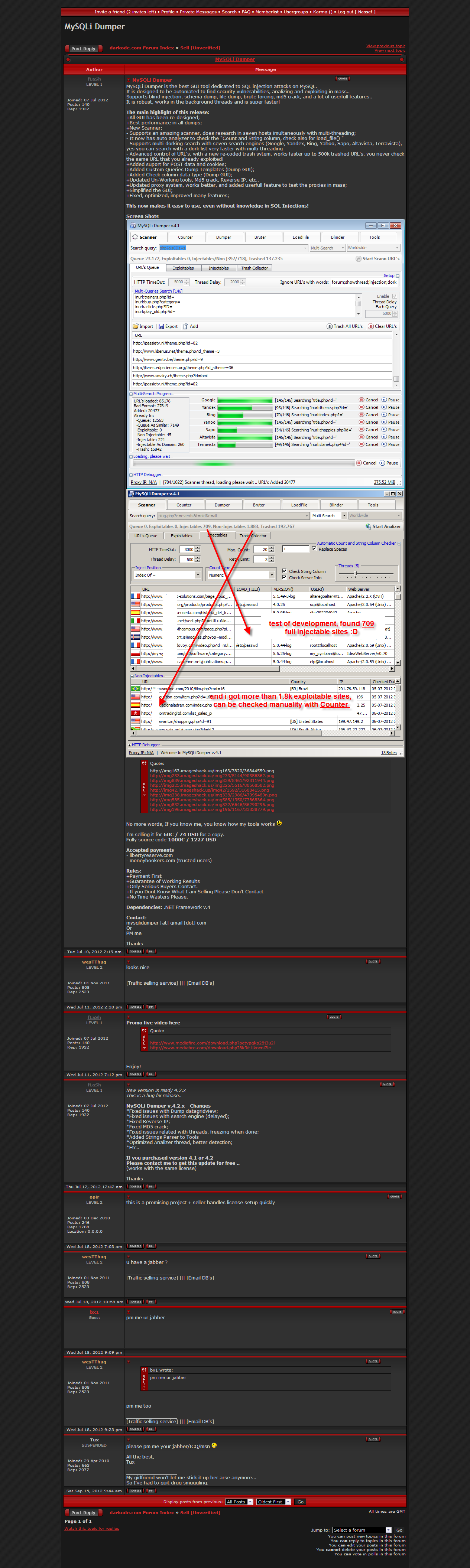Open the Inject Position 'Index Of =' dropdown
Viewport: 470px width, 1568px height.
coord(197,575)
